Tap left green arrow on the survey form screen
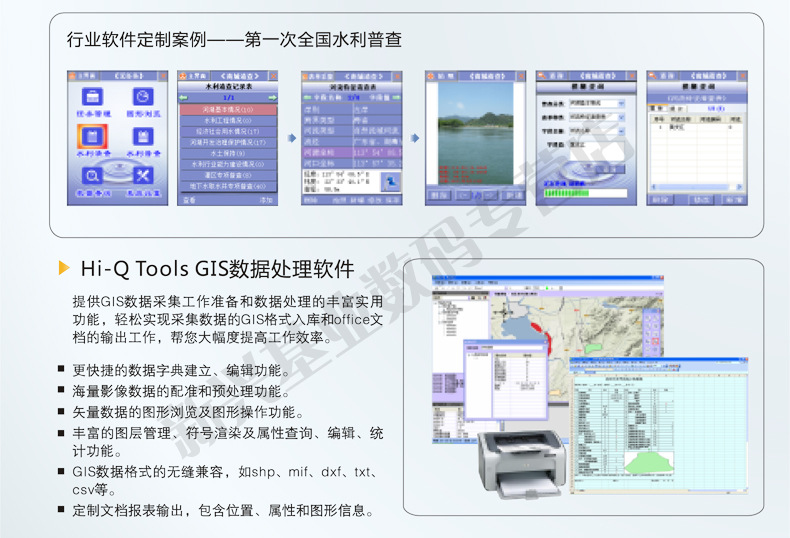Image resolution: width=790 pixels, height=538 pixels. (307, 97)
